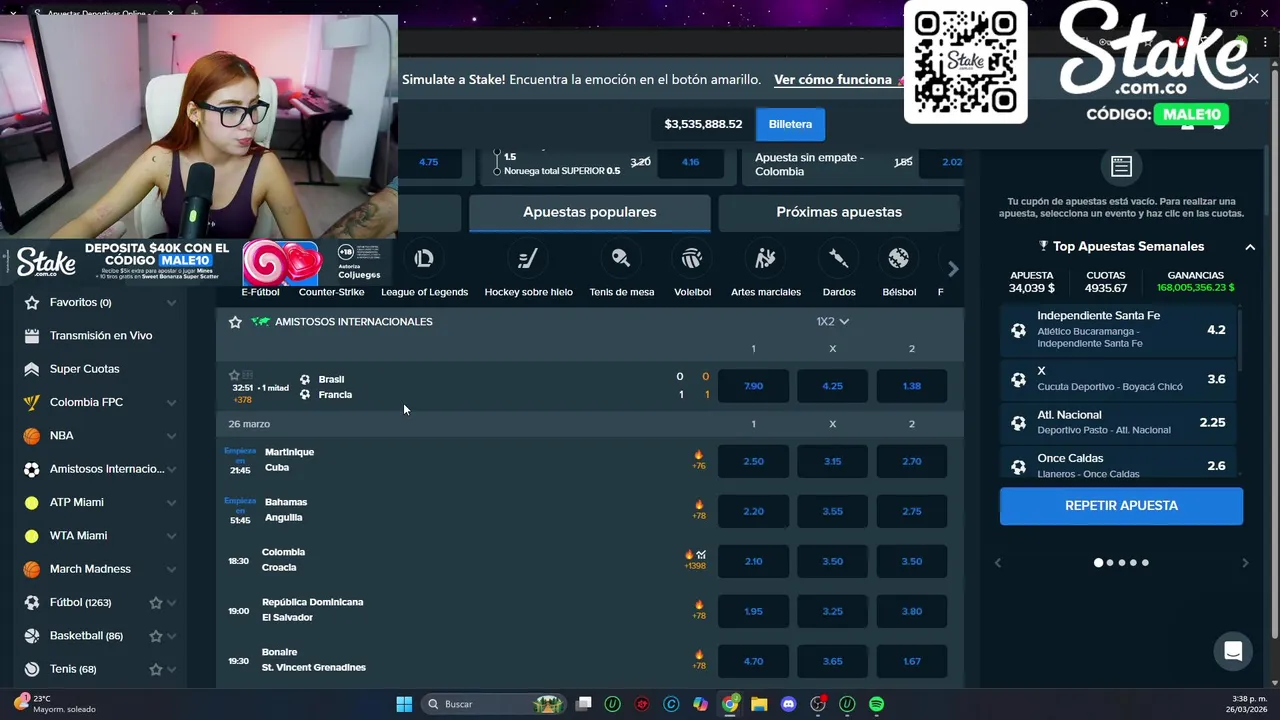Go to previous weekly bets slide arrow

click(x=997, y=563)
